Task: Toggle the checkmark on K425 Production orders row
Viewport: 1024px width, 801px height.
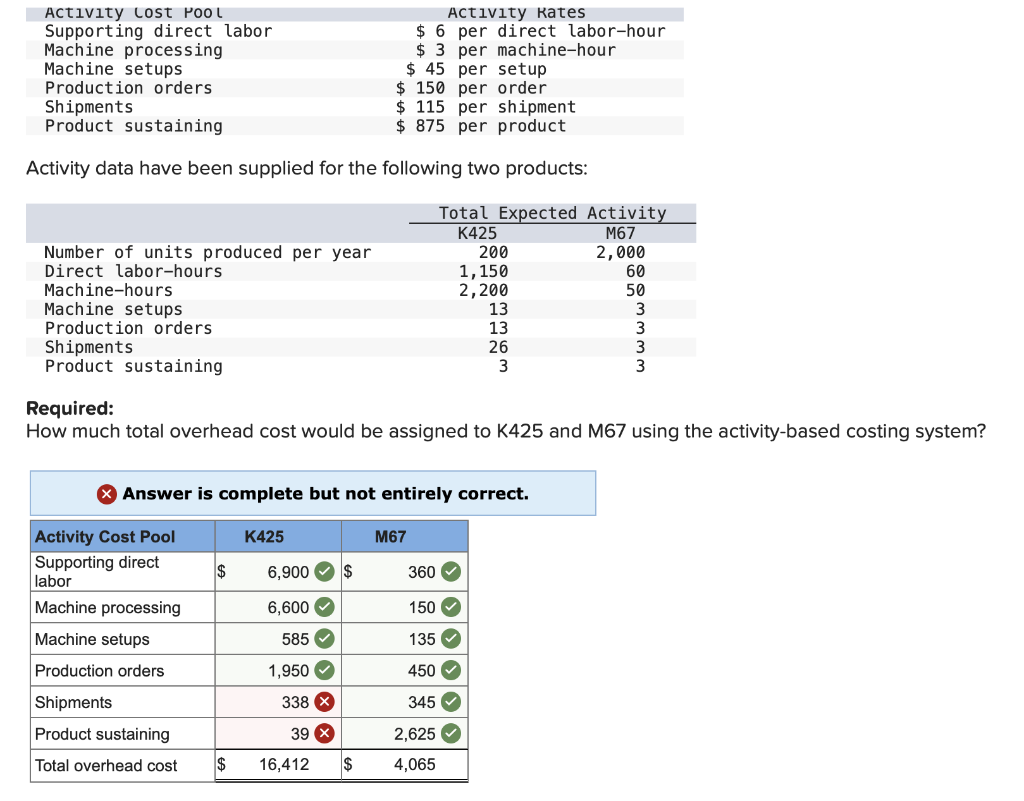Action: tap(324, 670)
